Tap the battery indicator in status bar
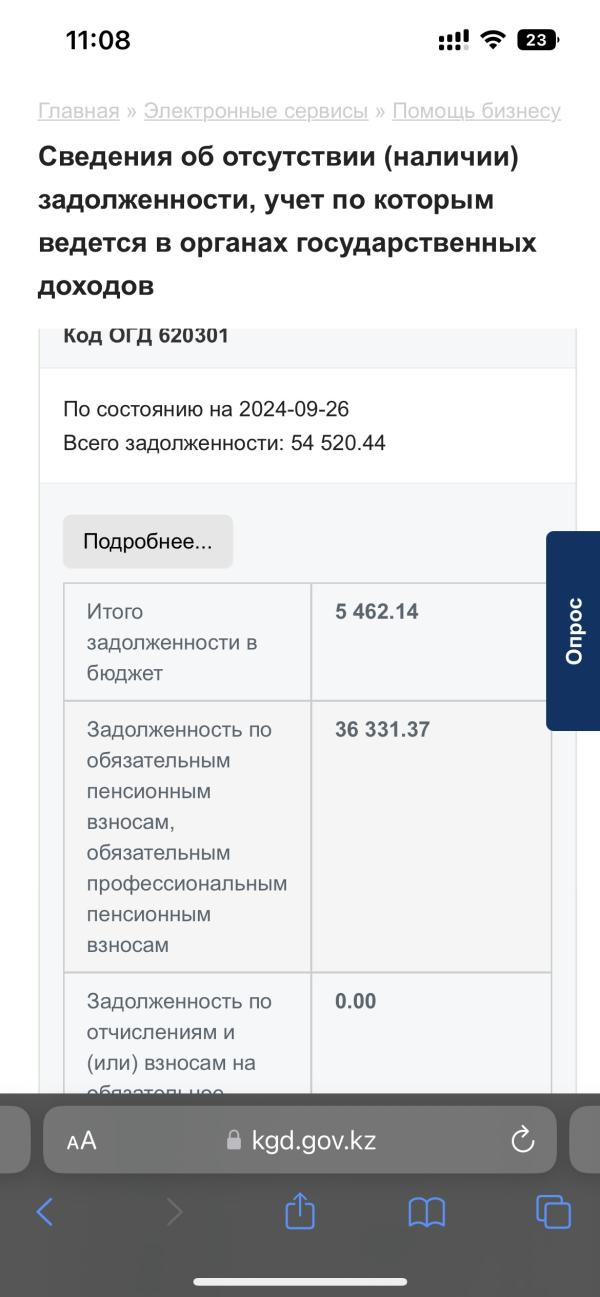Image resolution: width=600 pixels, height=1297 pixels. [x=538, y=40]
